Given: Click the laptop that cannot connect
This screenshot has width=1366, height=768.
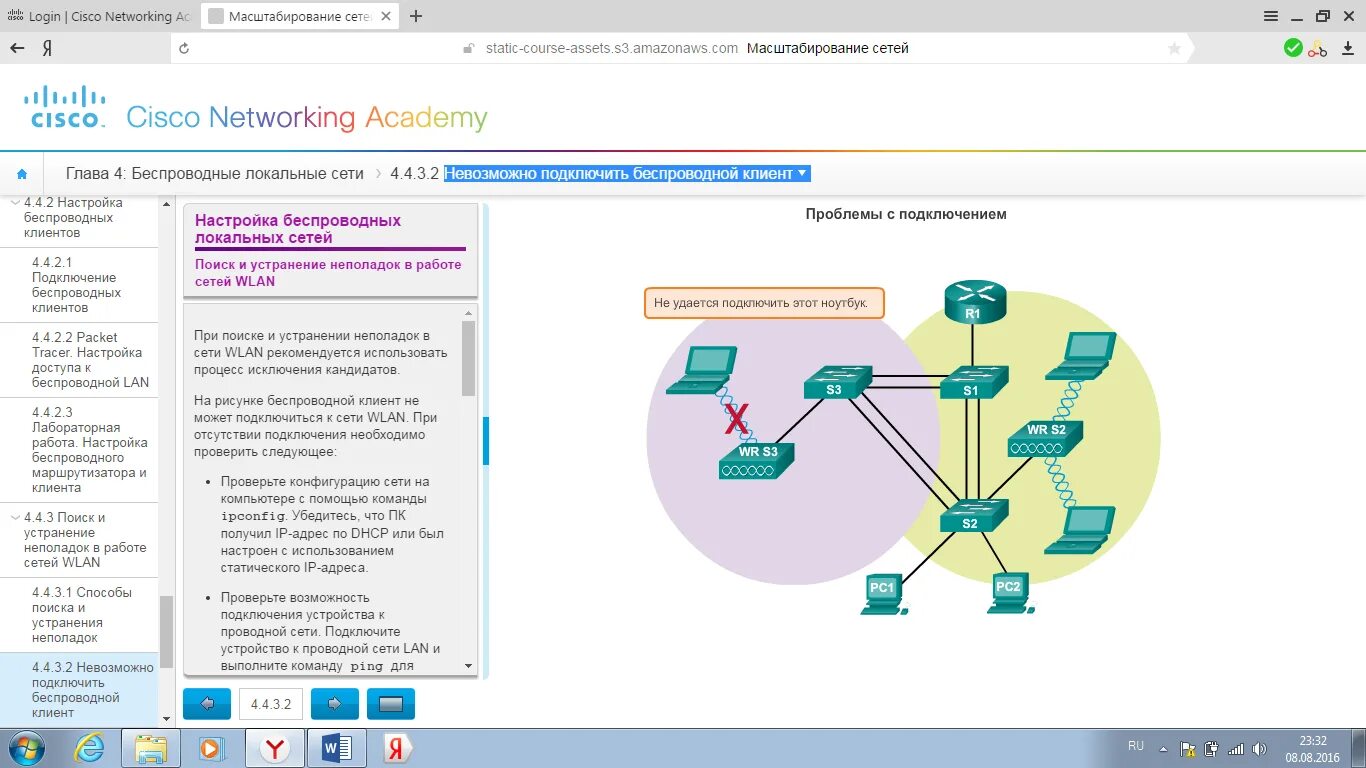Looking at the screenshot, I should click(702, 369).
